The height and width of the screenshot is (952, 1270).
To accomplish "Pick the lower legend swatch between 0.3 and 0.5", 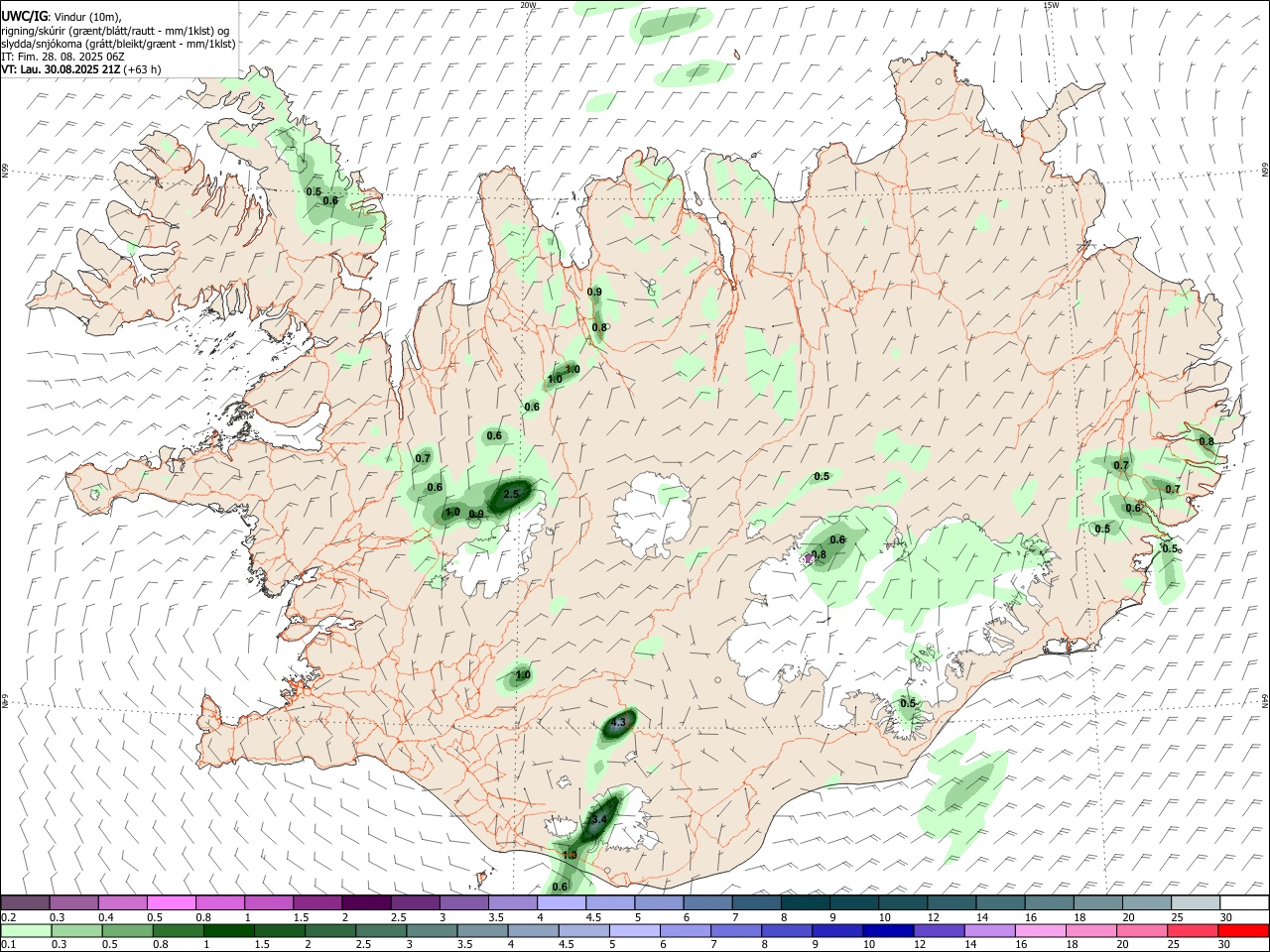I will click(x=76, y=930).
